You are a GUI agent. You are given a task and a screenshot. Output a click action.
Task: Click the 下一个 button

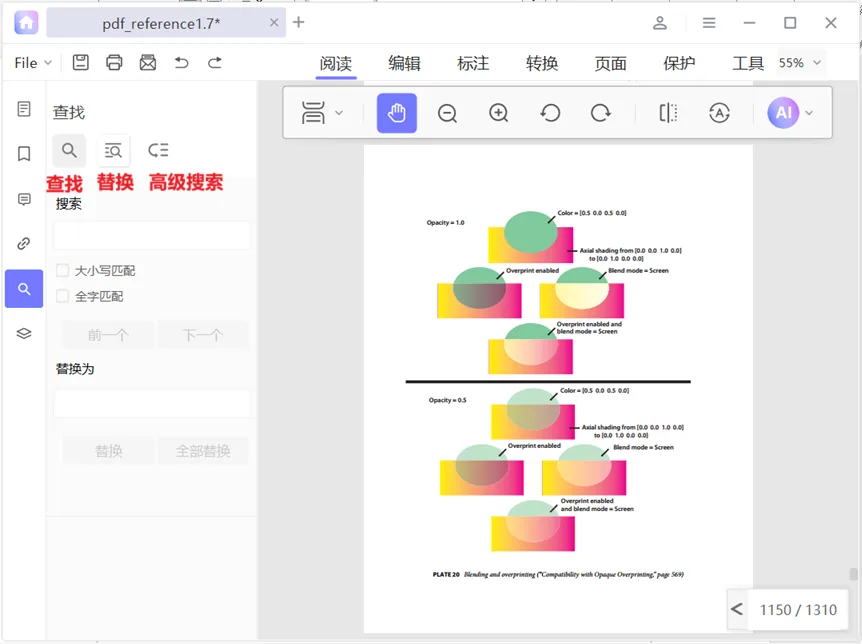pos(203,335)
